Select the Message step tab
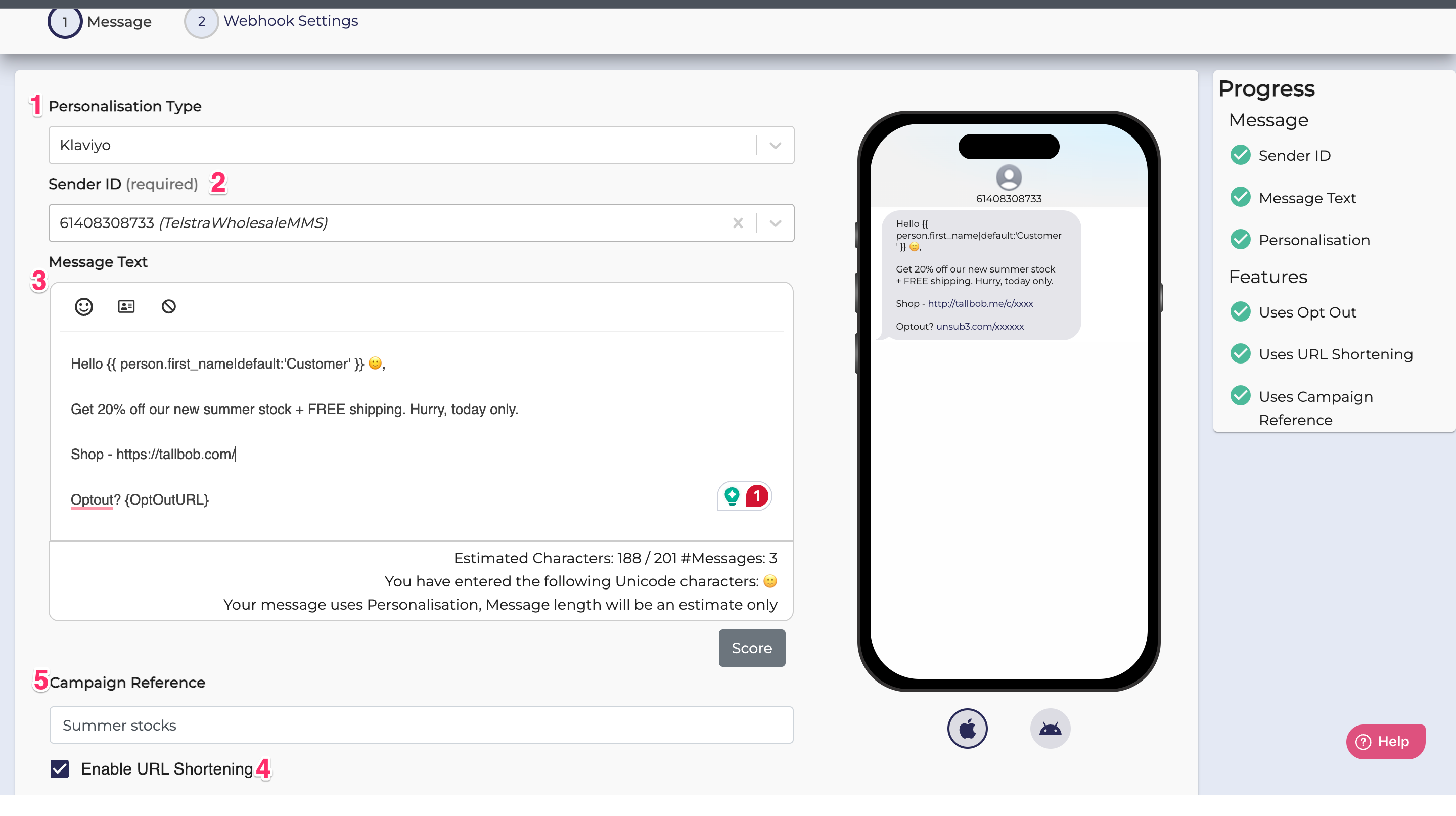1456x816 pixels. click(119, 22)
